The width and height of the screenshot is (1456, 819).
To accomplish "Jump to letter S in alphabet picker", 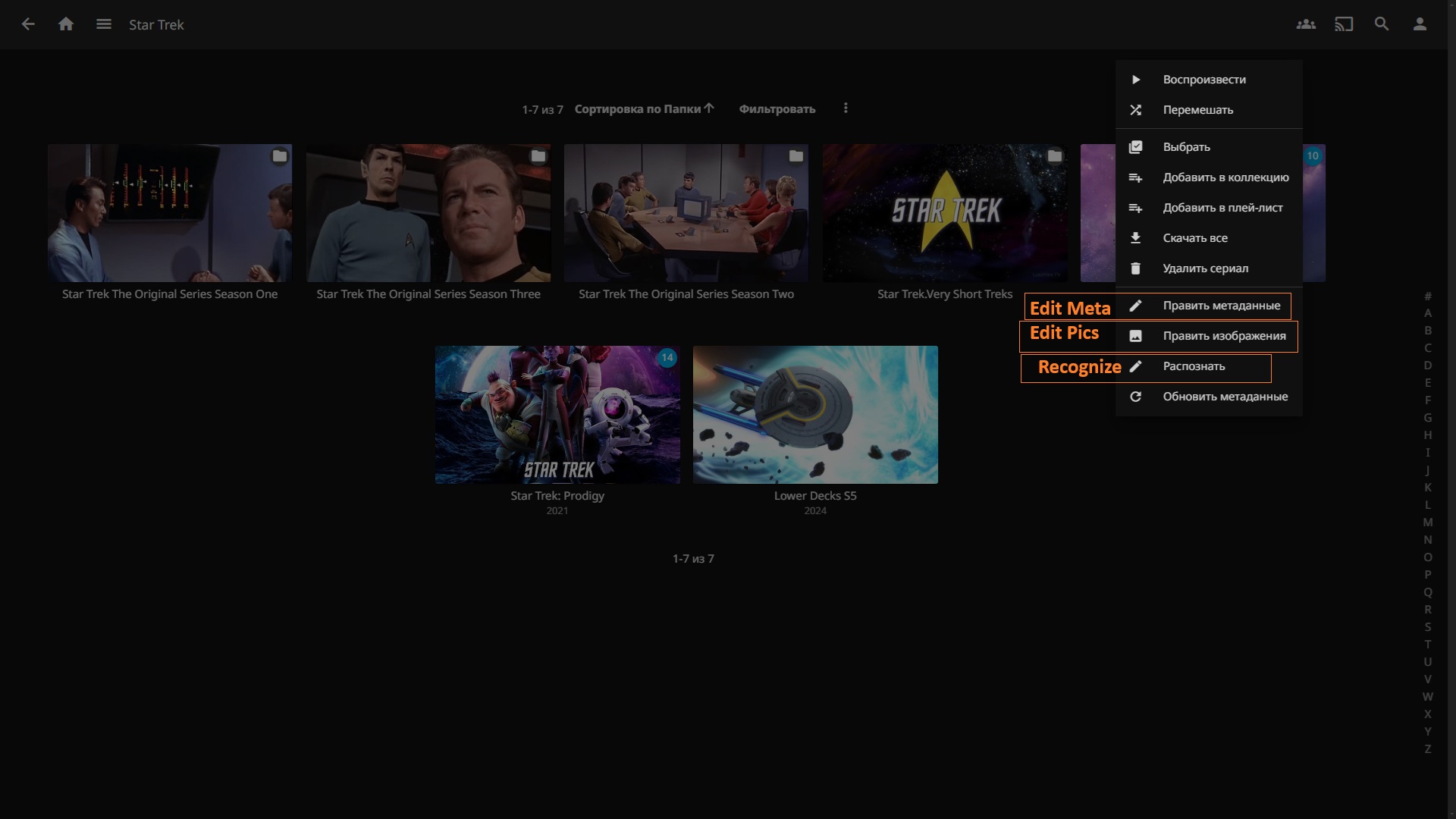I will [1428, 627].
